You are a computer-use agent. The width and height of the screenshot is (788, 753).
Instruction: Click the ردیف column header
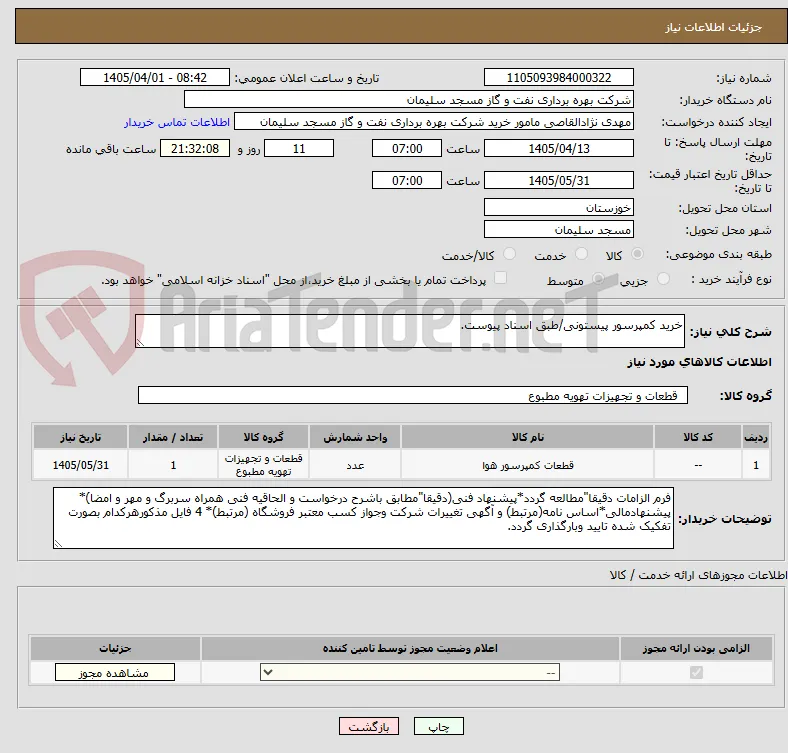coord(756,437)
